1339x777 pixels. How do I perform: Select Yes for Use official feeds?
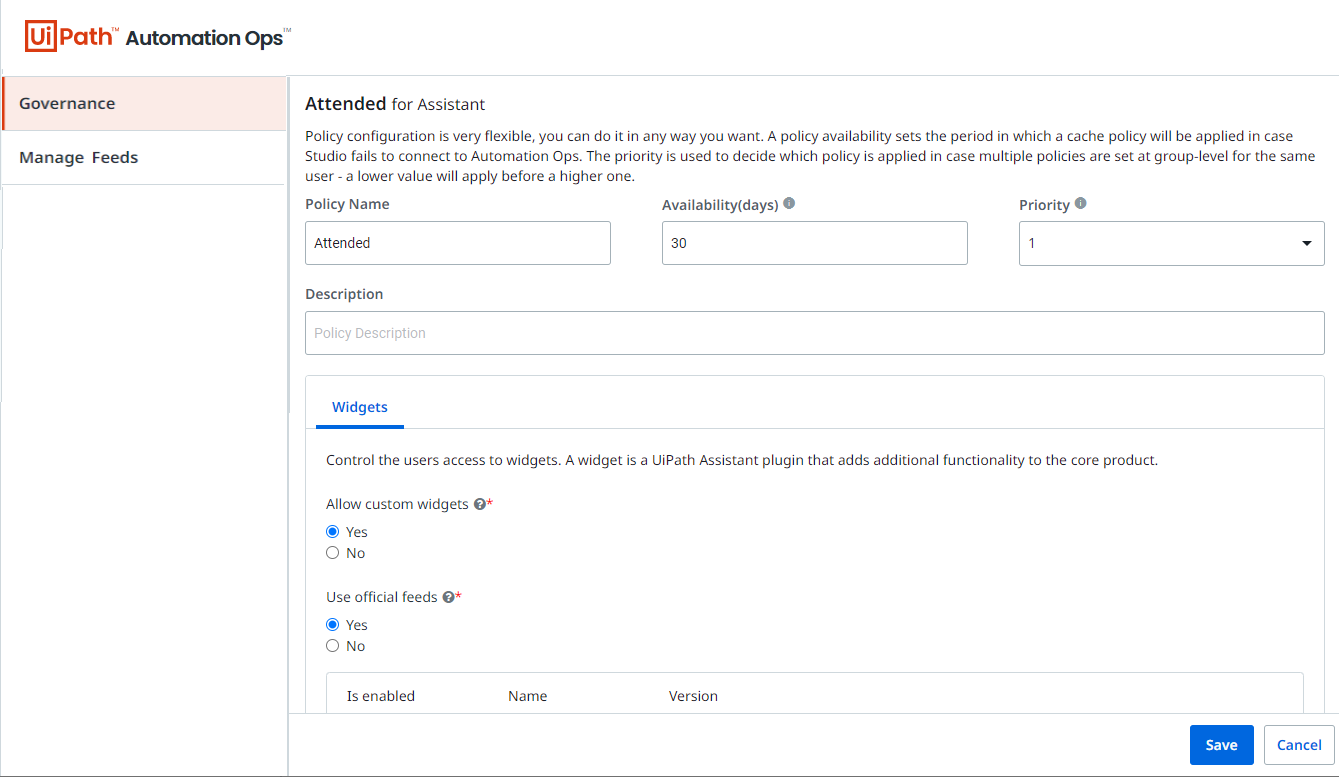click(x=333, y=625)
